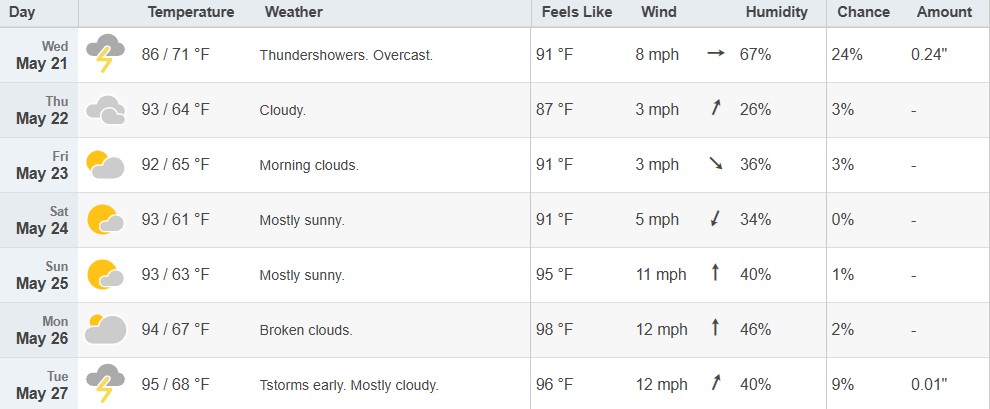Click the Day column header
Image resolution: width=990 pixels, height=409 pixels.
coord(22,12)
